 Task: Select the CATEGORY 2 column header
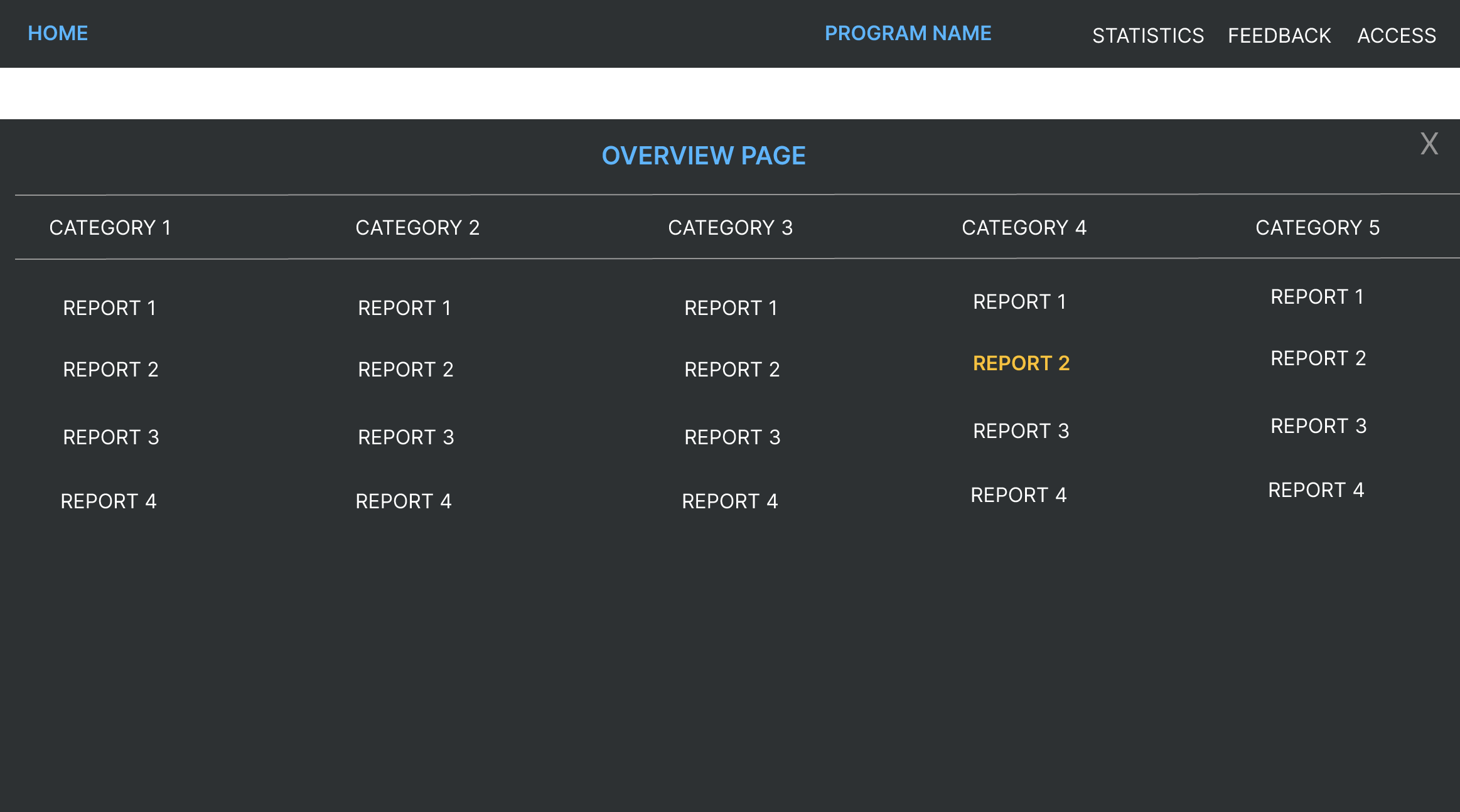point(417,228)
